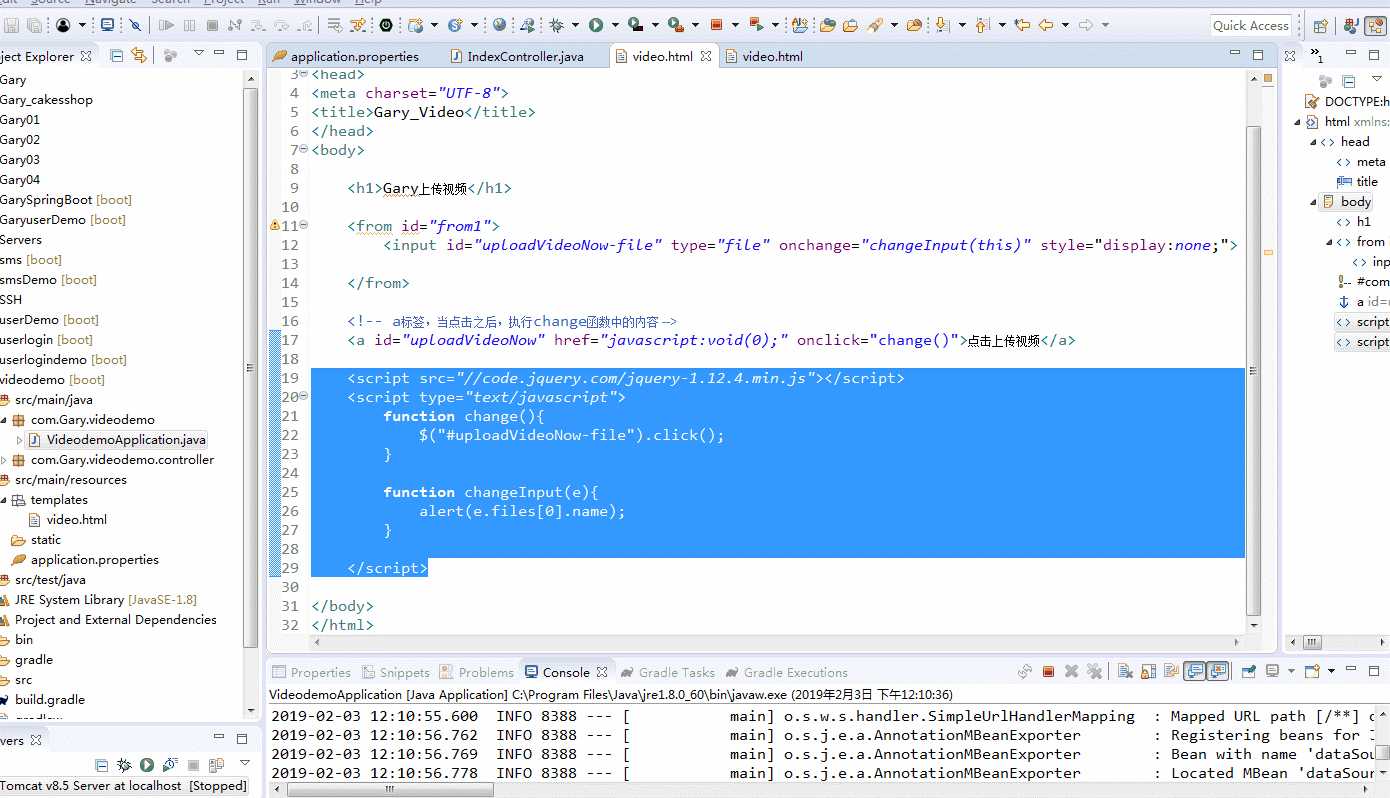1390x798 pixels.
Task: Collapse all in the Outline view toolbar
Action: (x=1349, y=81)
